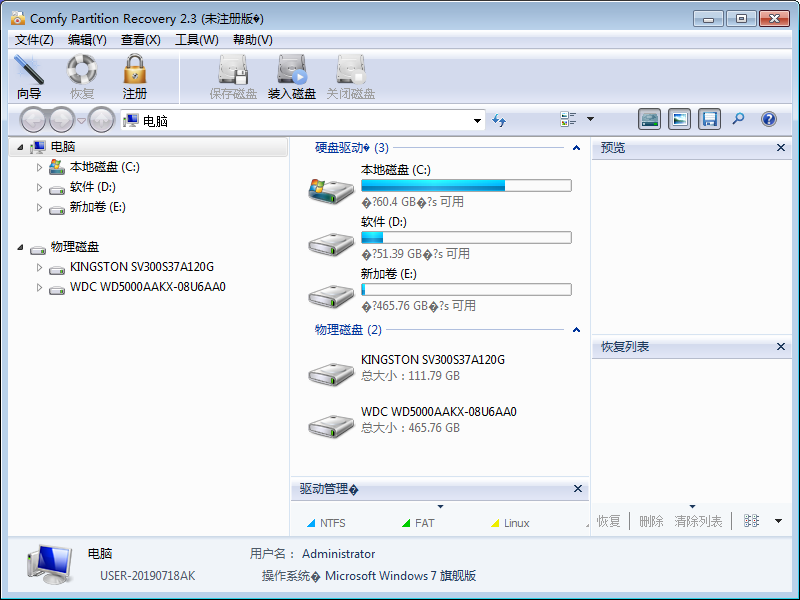Open the 编辑(Y) menu
This screenshot has height=600, width=800.
[x=87, y=40]
